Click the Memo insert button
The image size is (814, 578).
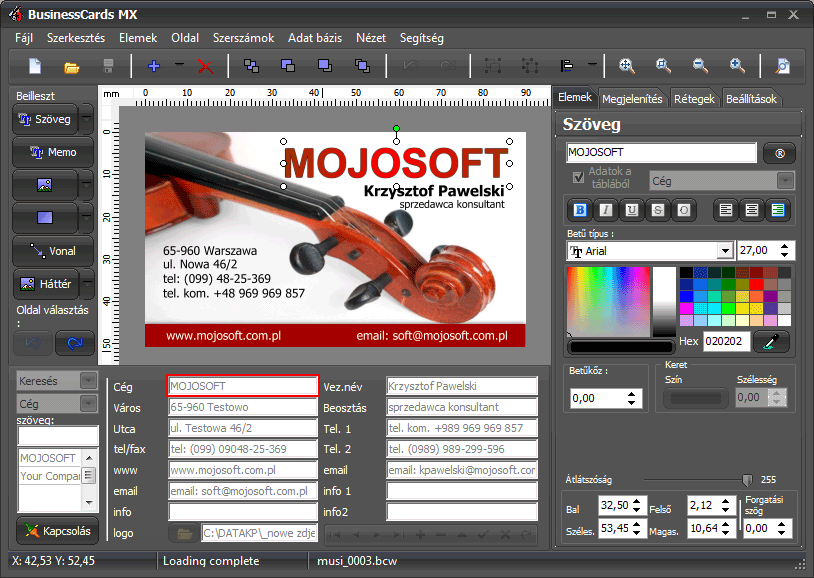[x=53, y=152]
